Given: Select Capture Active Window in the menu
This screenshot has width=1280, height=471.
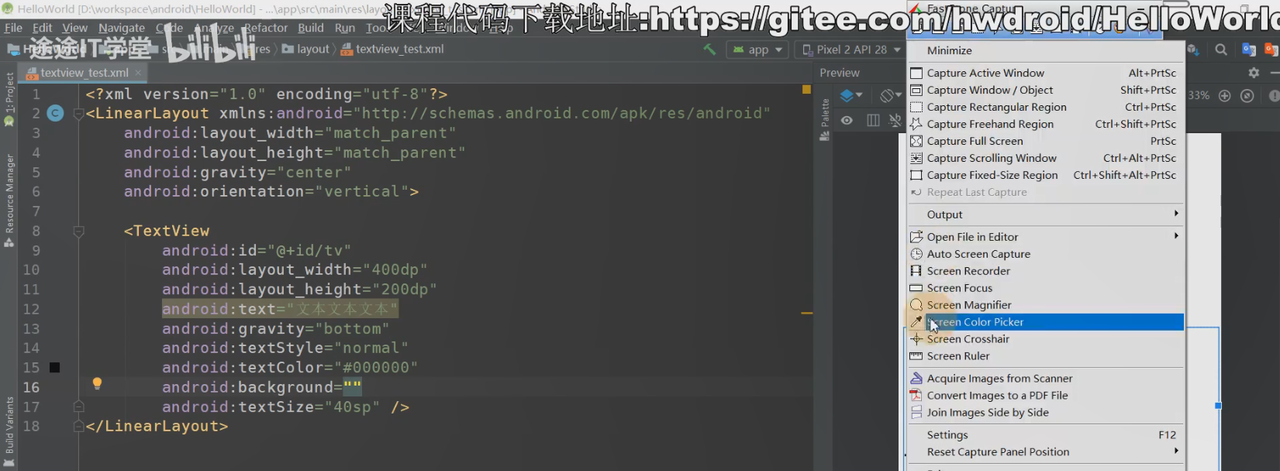Looking at the screenshot, I should pos(1045,73).
